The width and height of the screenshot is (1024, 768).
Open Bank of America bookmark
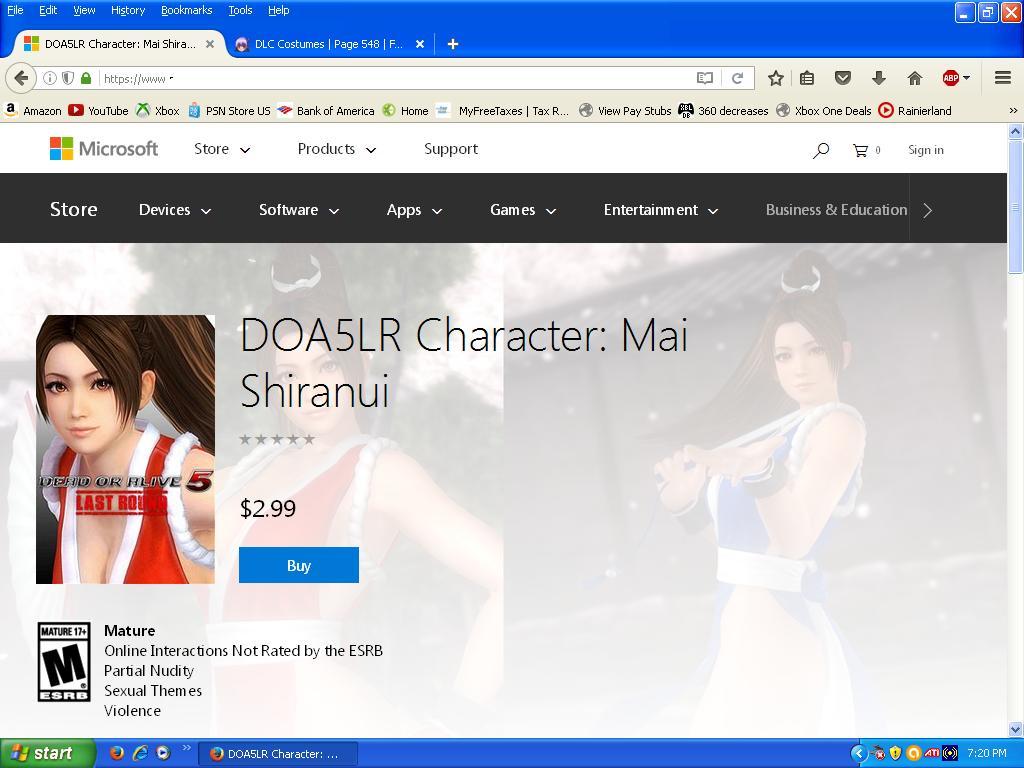[x=326, y=110]
